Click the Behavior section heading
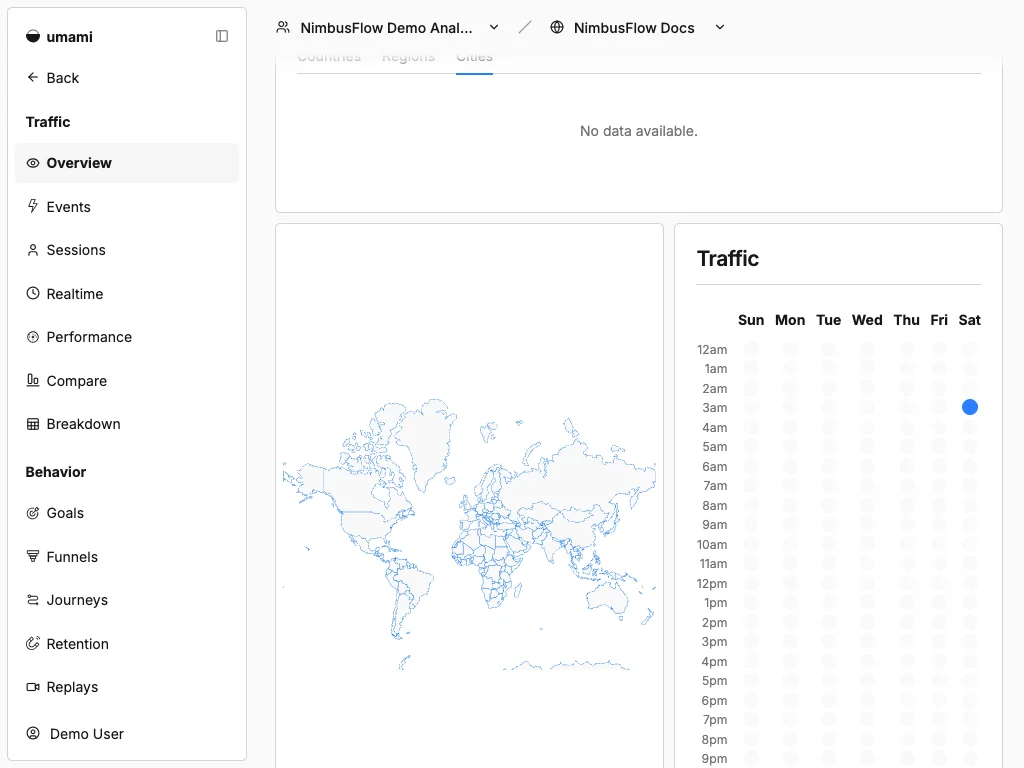Viewport: 1024px width, 768px height. point(56,472)
